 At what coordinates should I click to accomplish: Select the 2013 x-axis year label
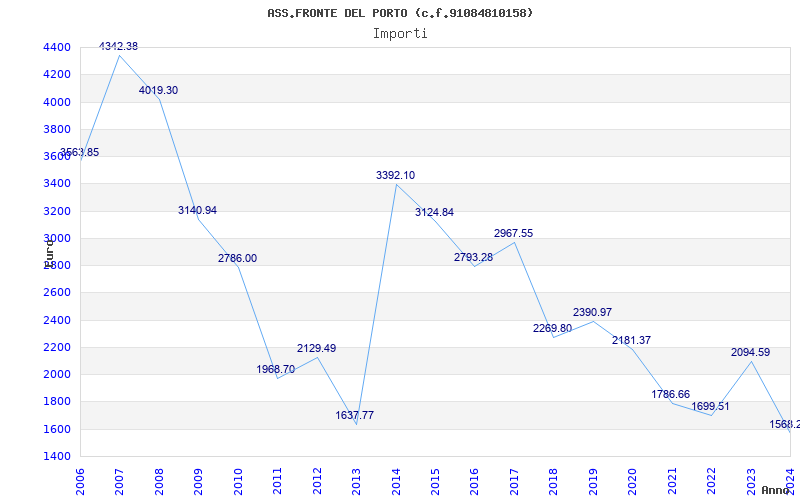click(356, 482)
